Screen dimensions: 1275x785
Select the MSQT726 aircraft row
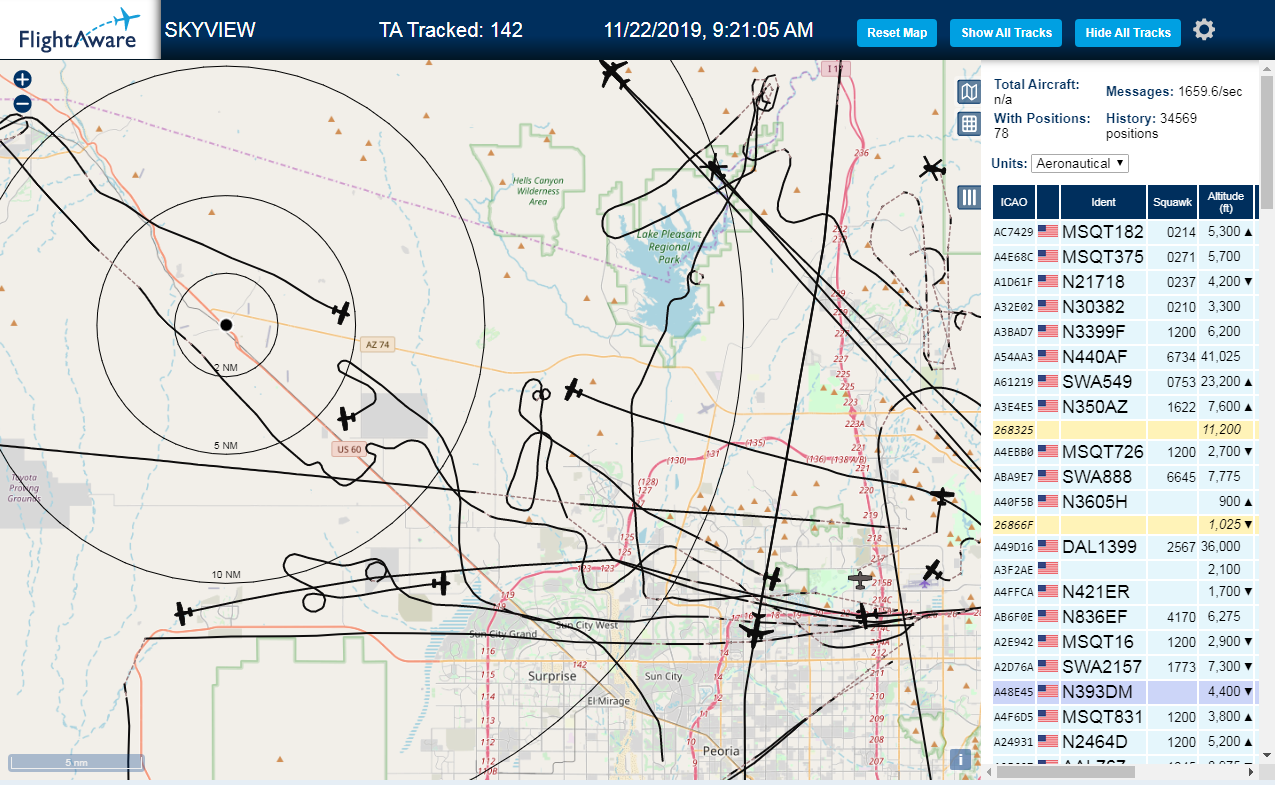pyautogui.click(x=1125, y=451)
